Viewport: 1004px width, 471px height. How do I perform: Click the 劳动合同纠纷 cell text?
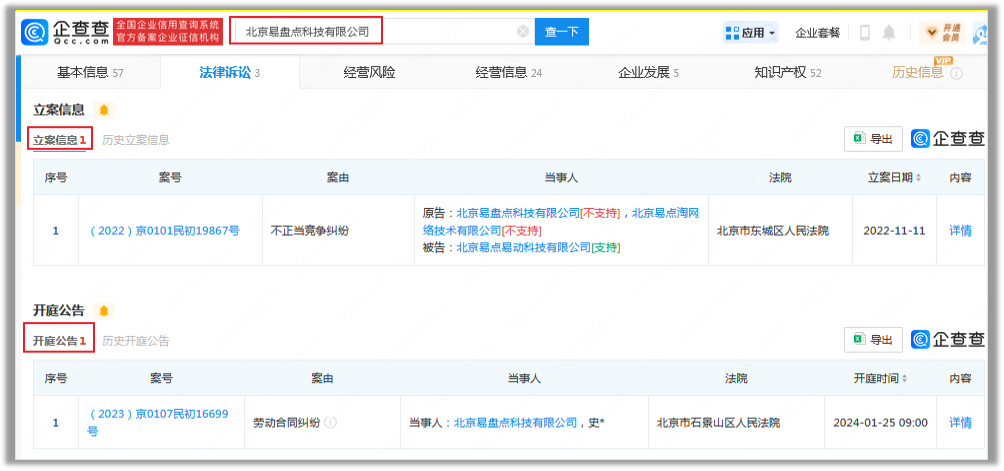(287, 422)
